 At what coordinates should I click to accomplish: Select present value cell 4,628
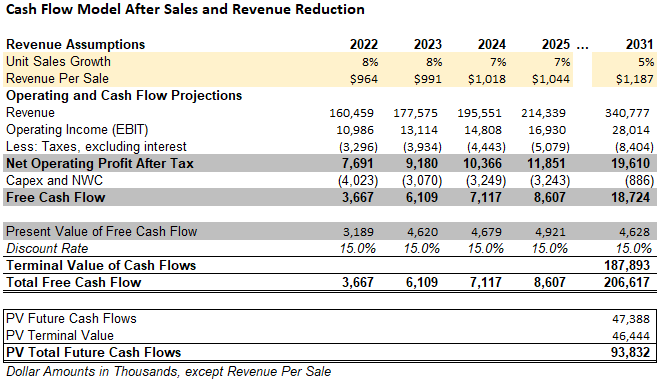634,232
